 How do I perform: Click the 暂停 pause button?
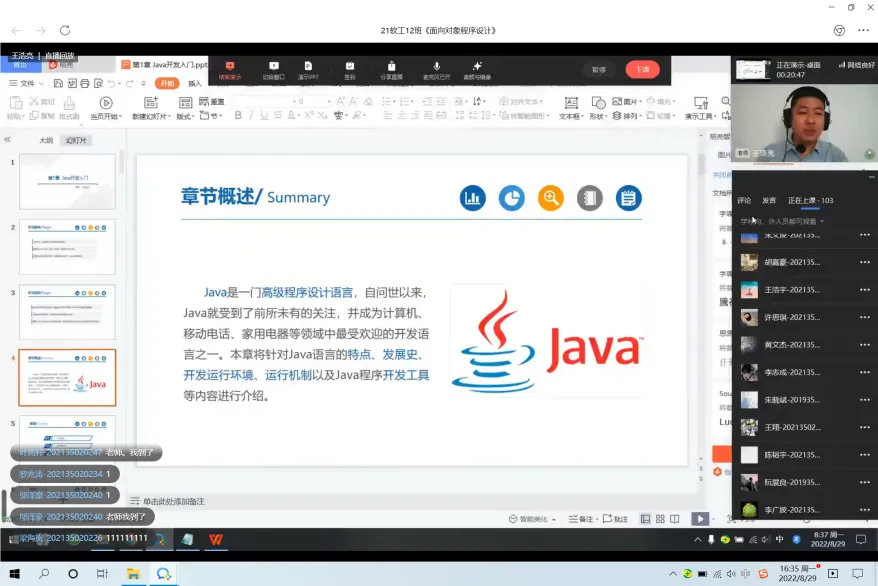pos(599,69)
